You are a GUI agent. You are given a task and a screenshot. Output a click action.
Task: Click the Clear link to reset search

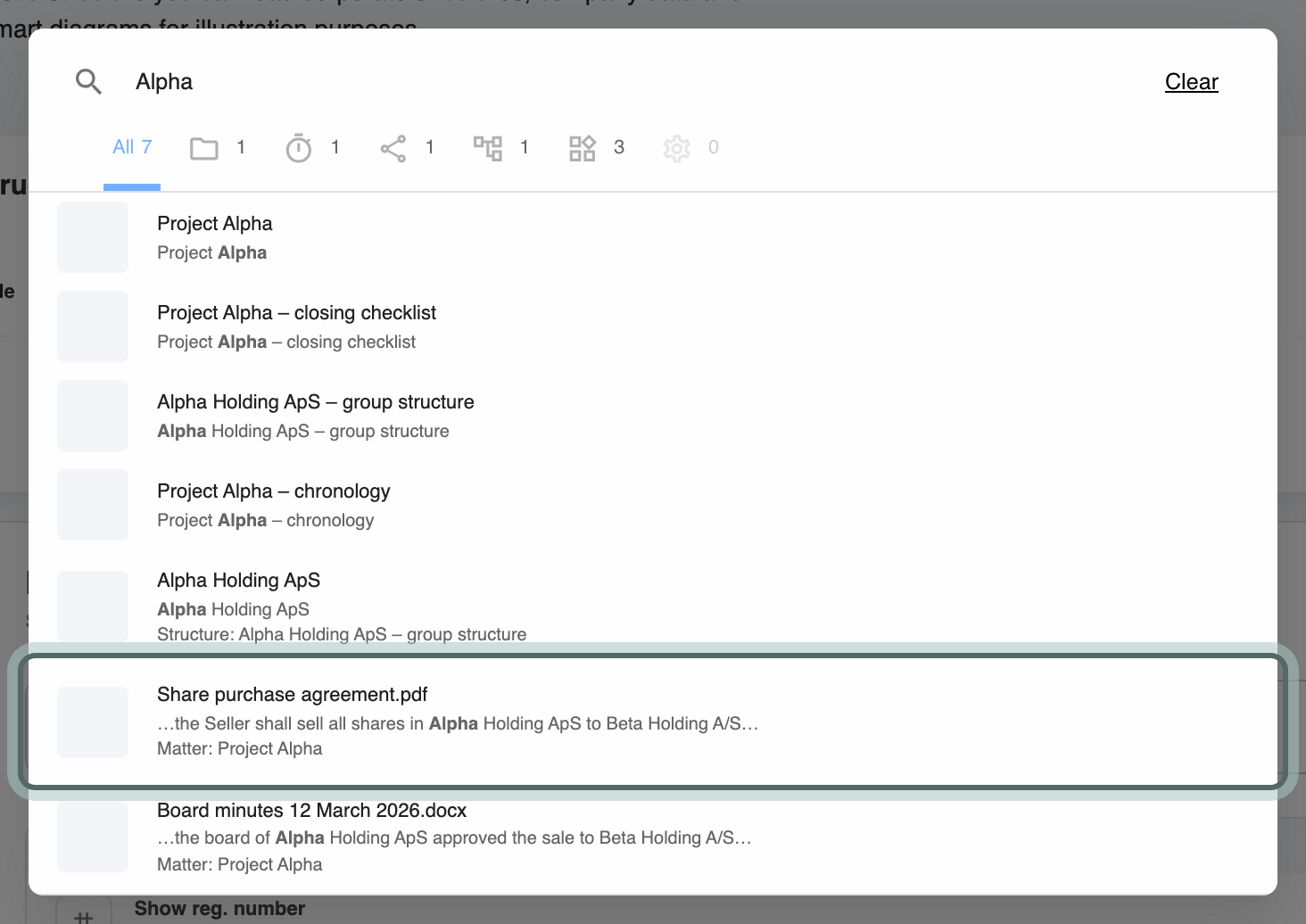[1191, 82]
